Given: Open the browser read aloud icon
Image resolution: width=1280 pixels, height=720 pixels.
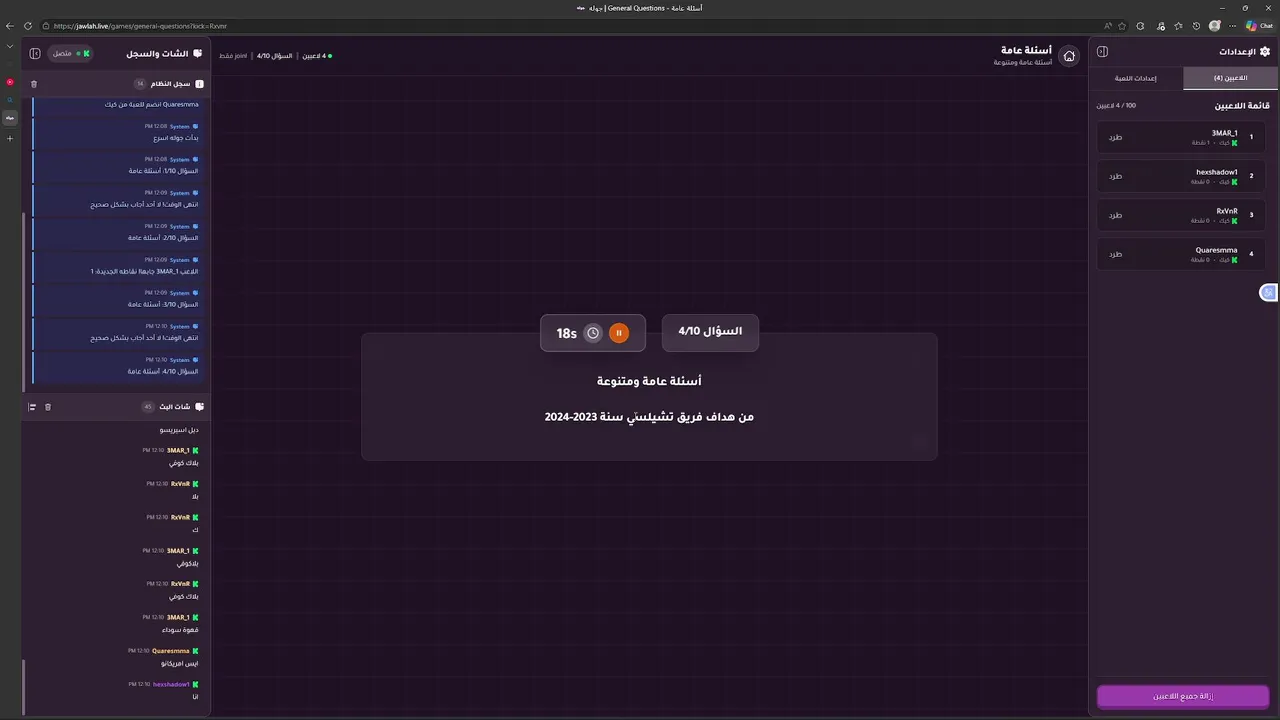Looking at the screenshot, I should pos(1108,26).
